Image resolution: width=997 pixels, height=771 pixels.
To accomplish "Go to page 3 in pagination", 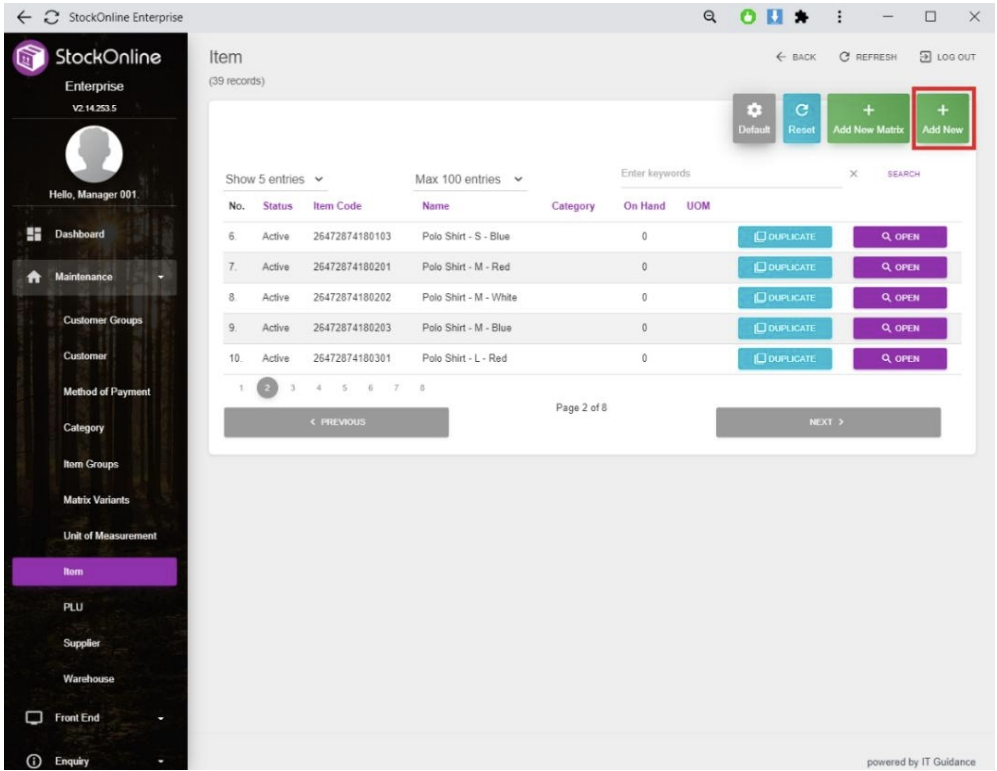I will [x=293, y=387].
